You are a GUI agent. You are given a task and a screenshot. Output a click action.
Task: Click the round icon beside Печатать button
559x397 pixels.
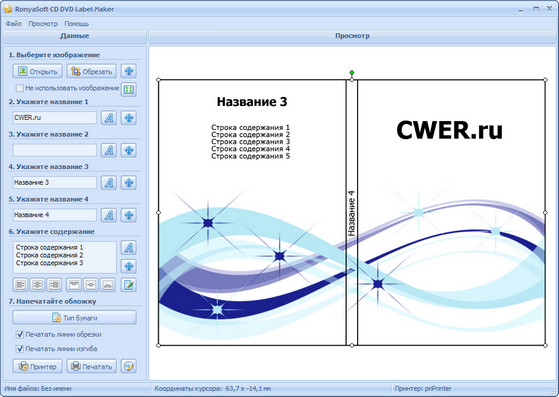(129, 366)
